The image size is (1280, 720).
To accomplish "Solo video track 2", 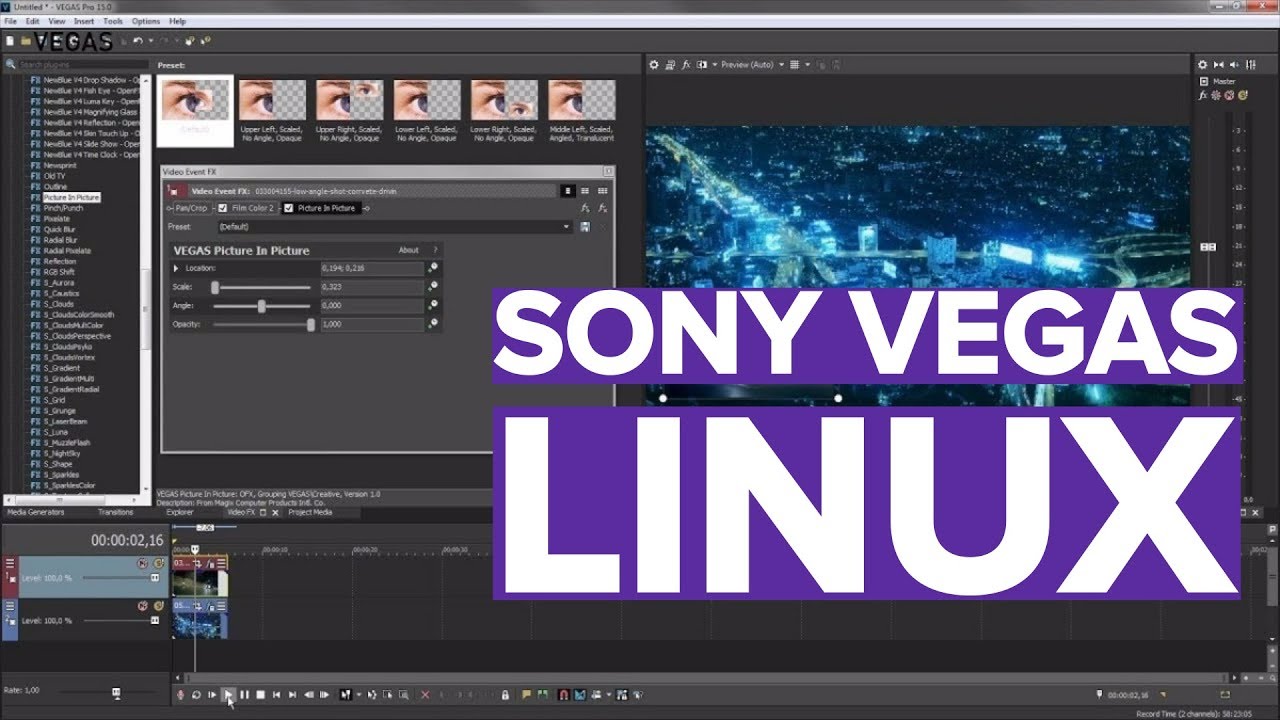I will tap(159, 606).
